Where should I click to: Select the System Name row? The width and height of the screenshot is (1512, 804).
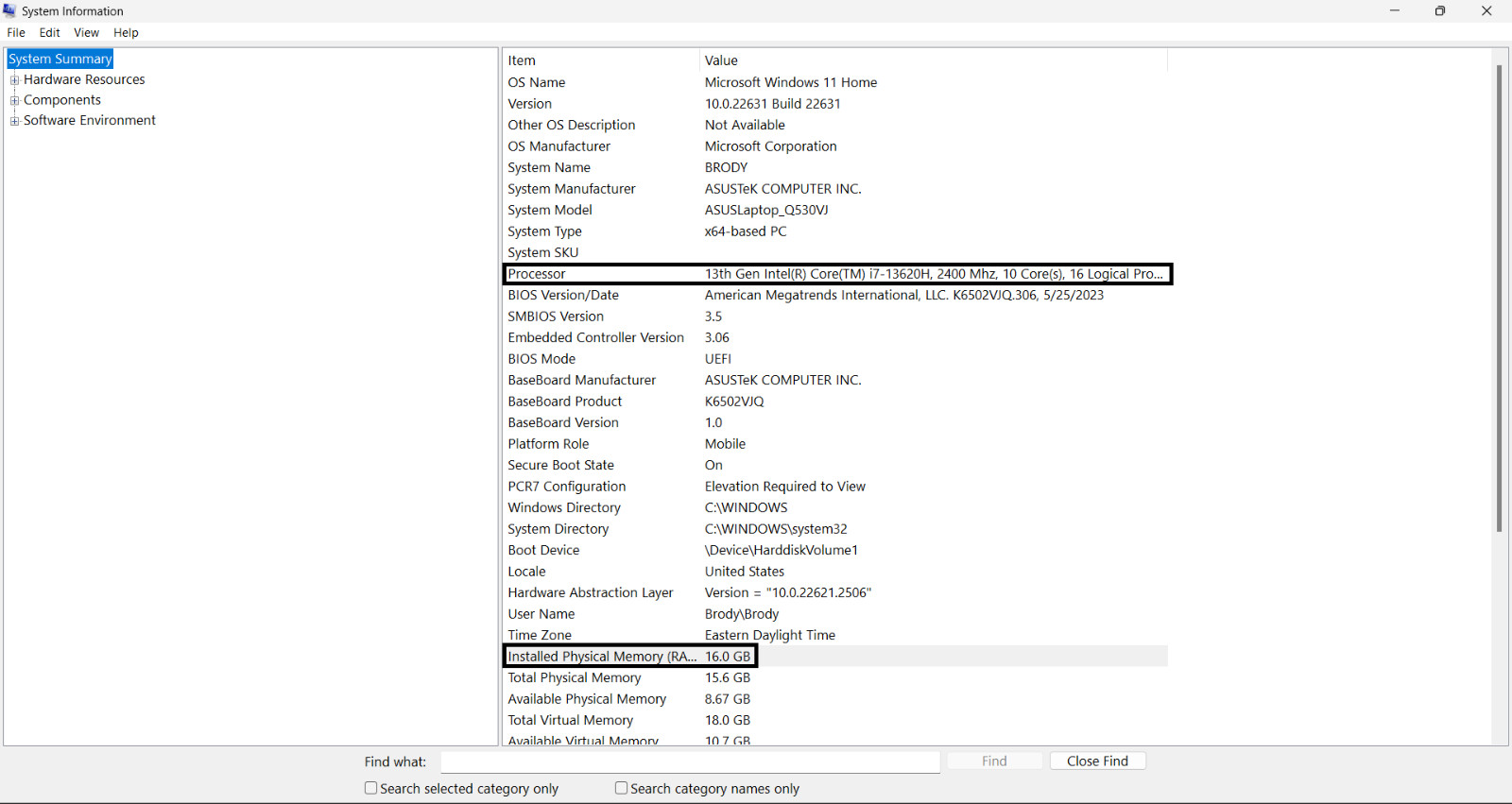(836, 167)
